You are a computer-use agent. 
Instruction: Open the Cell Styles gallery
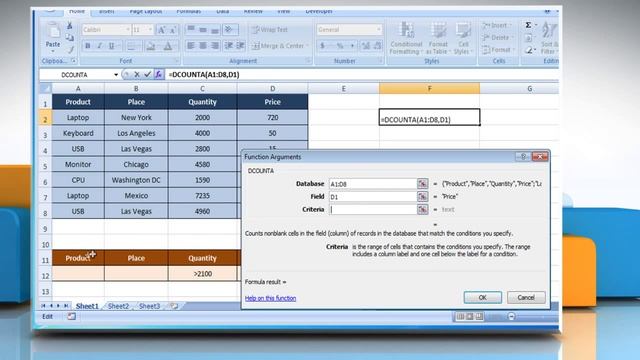(463, 38)
